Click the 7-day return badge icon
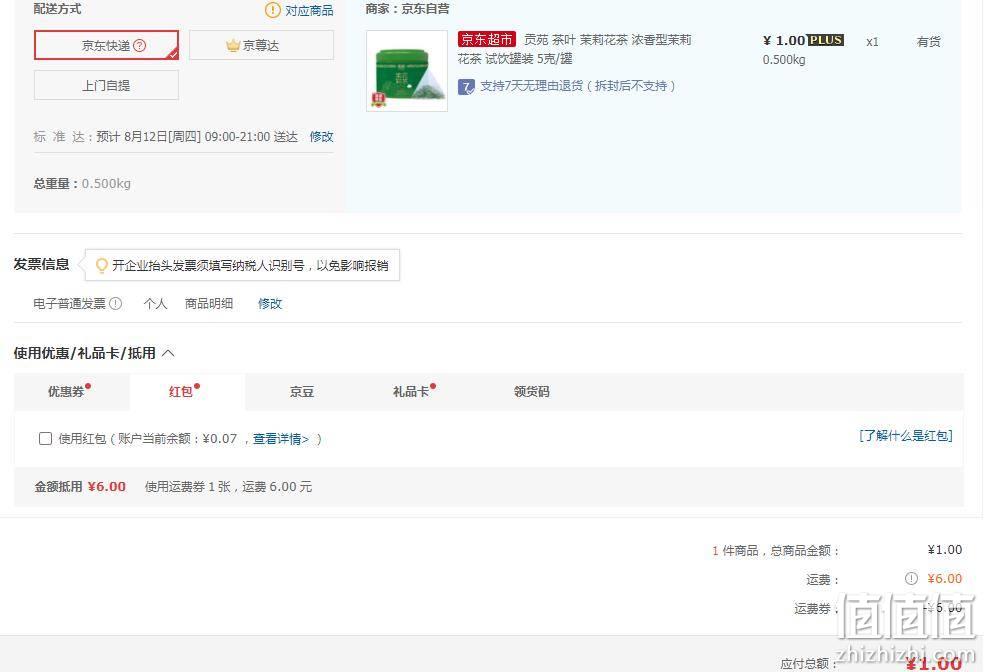This screenshot has height=672, width=985. pos(466,87)
